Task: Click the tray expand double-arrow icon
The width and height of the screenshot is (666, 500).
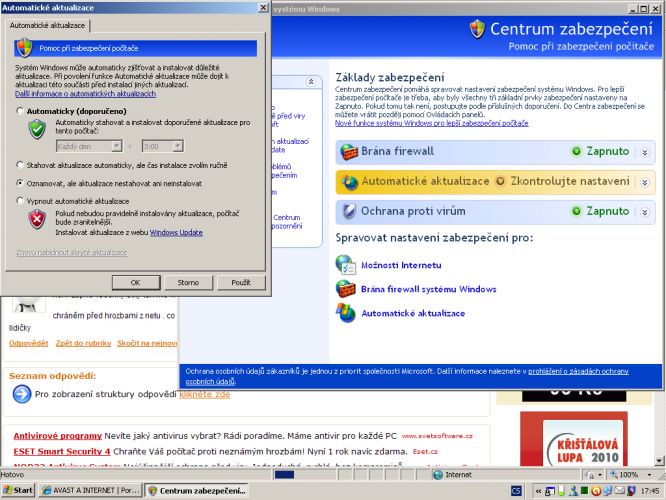Action: [538, 491]
